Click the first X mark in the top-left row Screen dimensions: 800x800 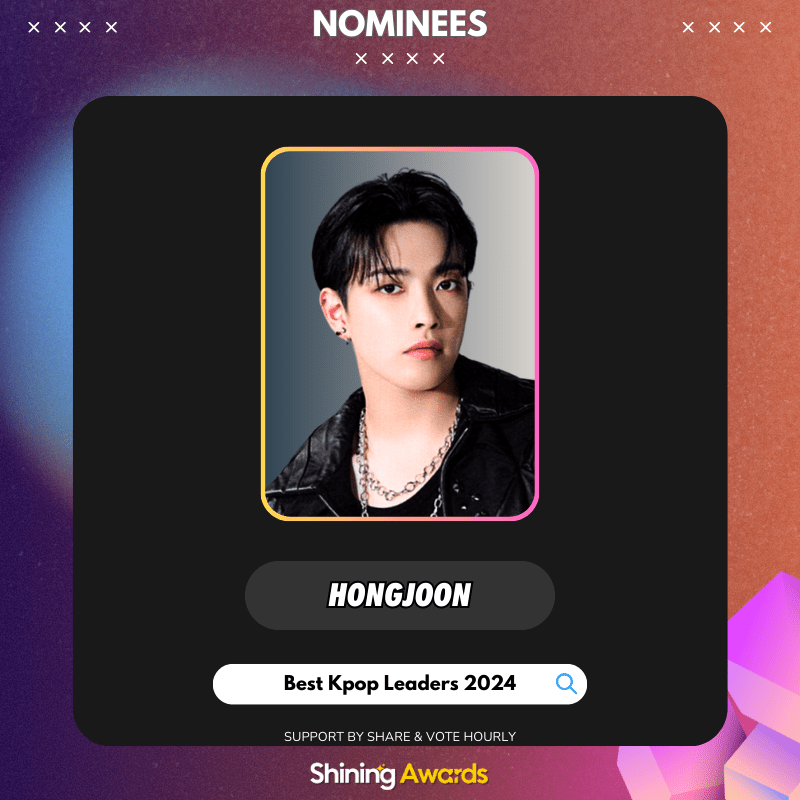click(x=34, y=27)
